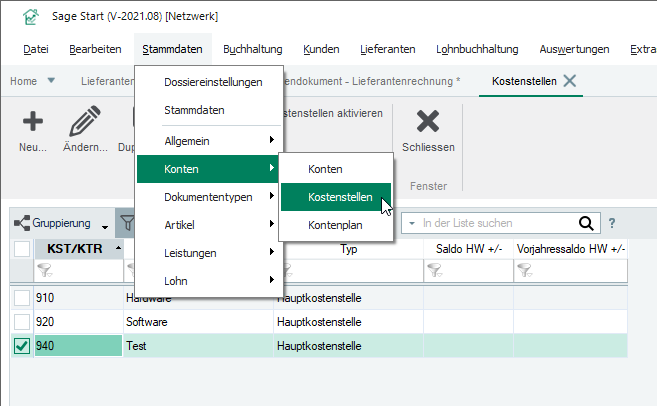The image size is (657, 406).
Task: Select the cell '920'
Action: click(78, 322)
